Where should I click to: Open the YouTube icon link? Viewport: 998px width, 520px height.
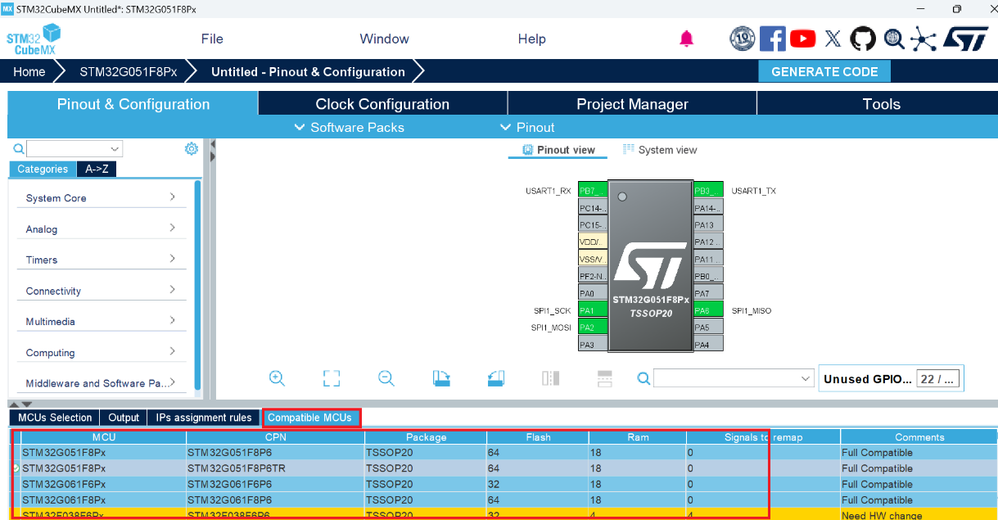click(803, 39)
